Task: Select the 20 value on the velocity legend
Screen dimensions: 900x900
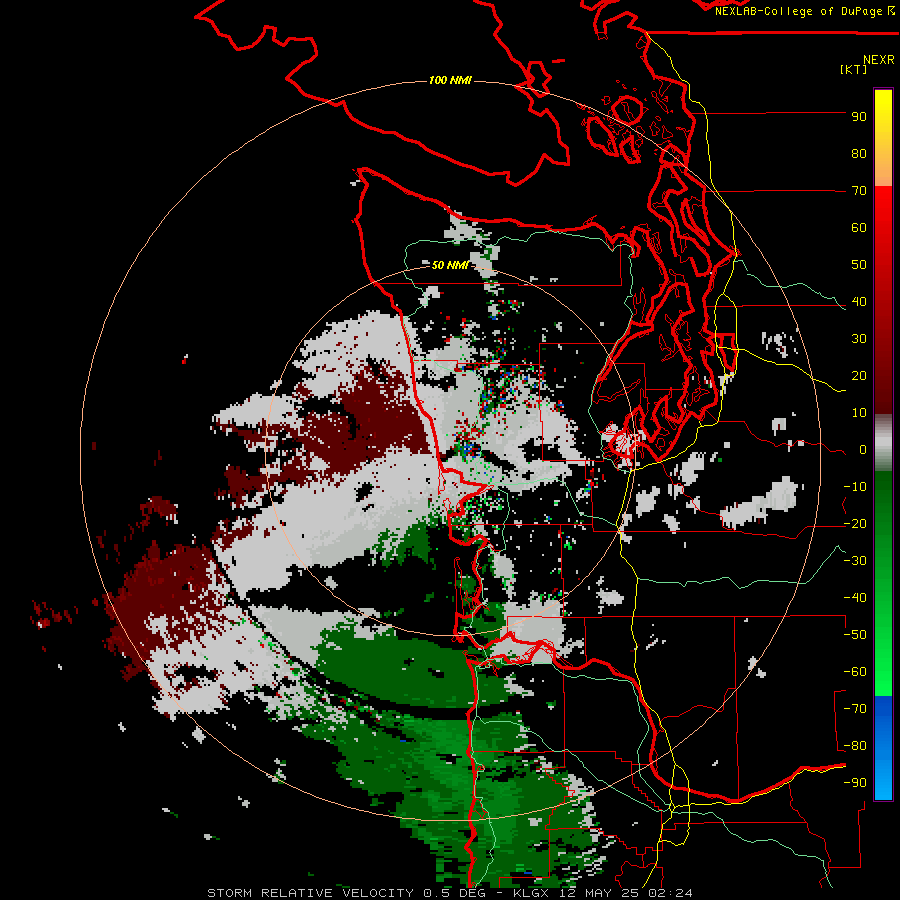Action: click(859, 375)
